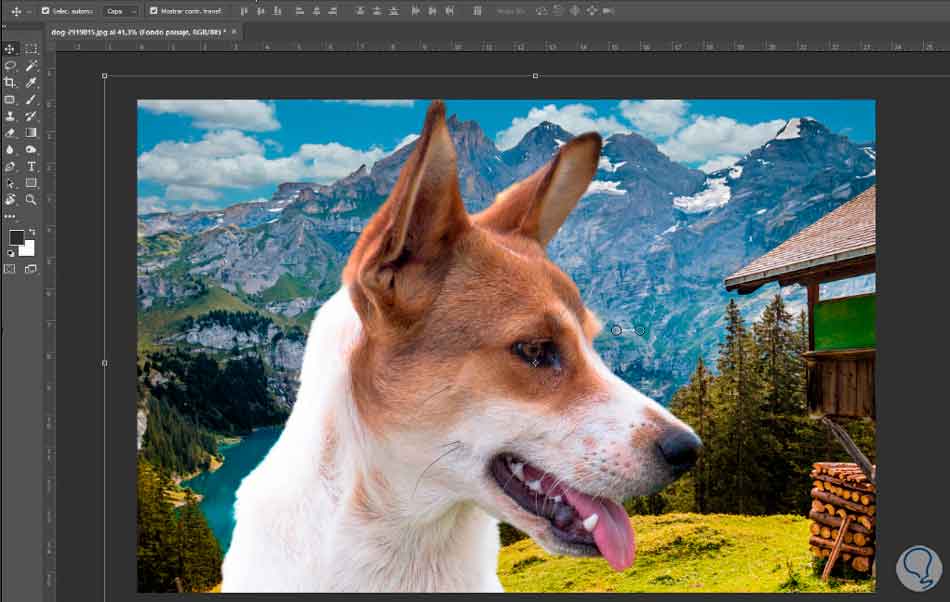Toggle the Mostrar contr. transf. checkbox
Viewport: 950px width, 602px height.
[153, 11]
